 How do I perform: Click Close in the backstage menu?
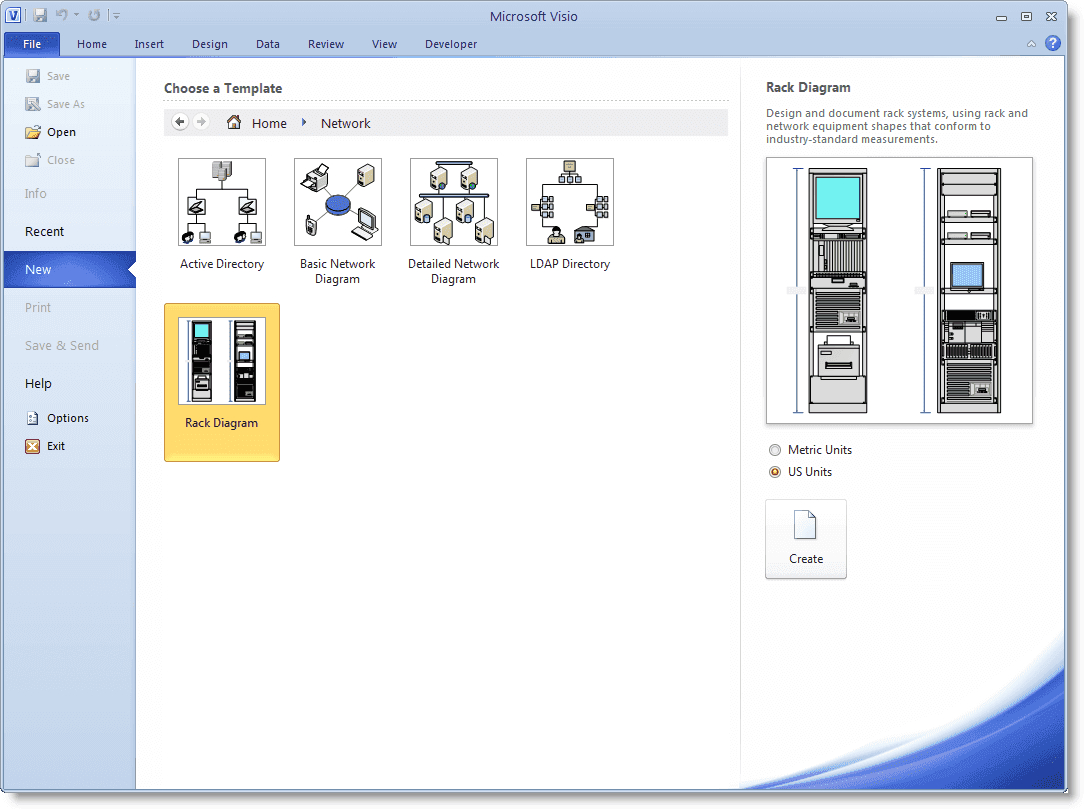click(50, 160)
